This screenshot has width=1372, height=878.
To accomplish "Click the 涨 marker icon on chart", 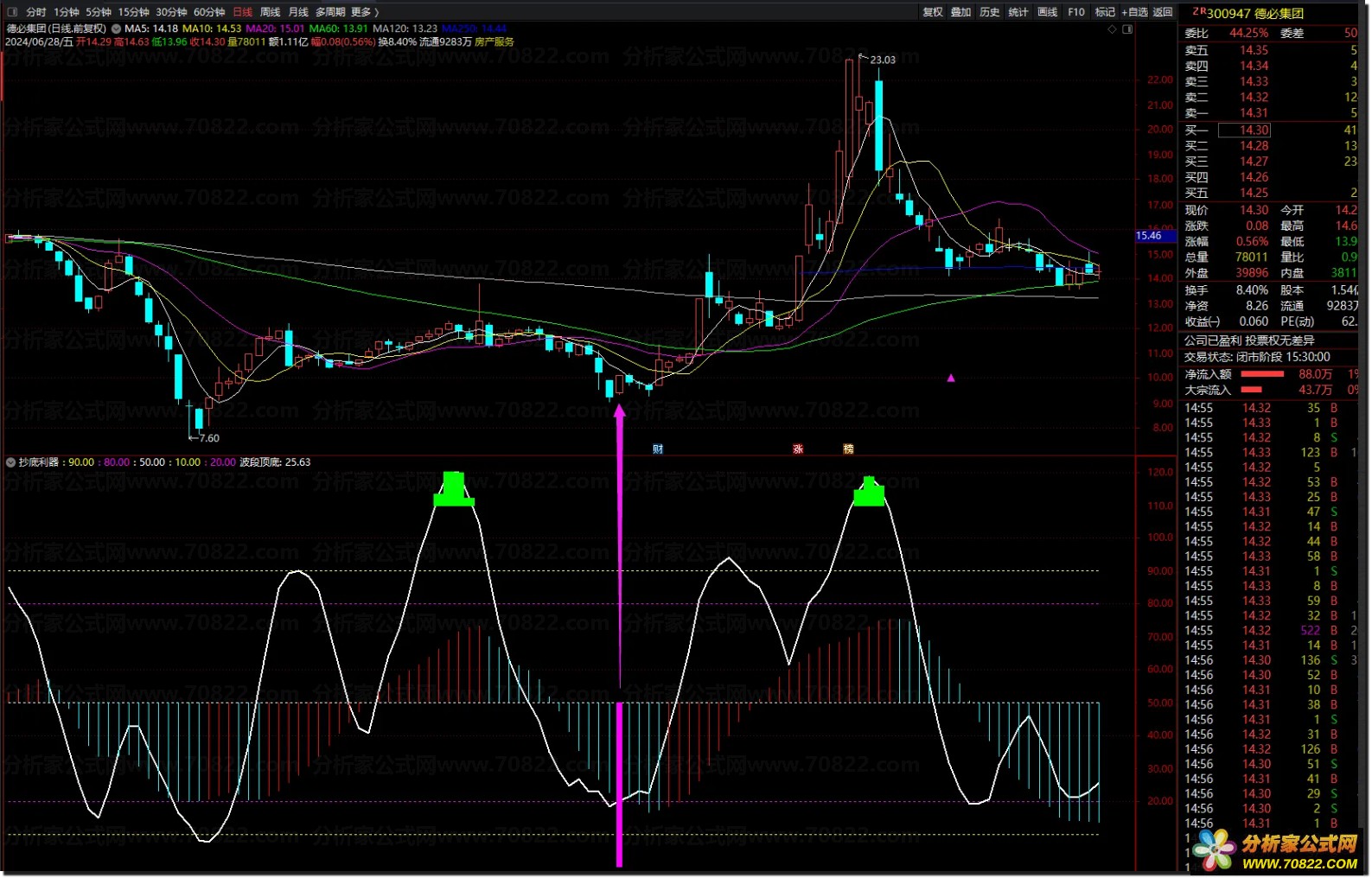I will tap(798, 449).
